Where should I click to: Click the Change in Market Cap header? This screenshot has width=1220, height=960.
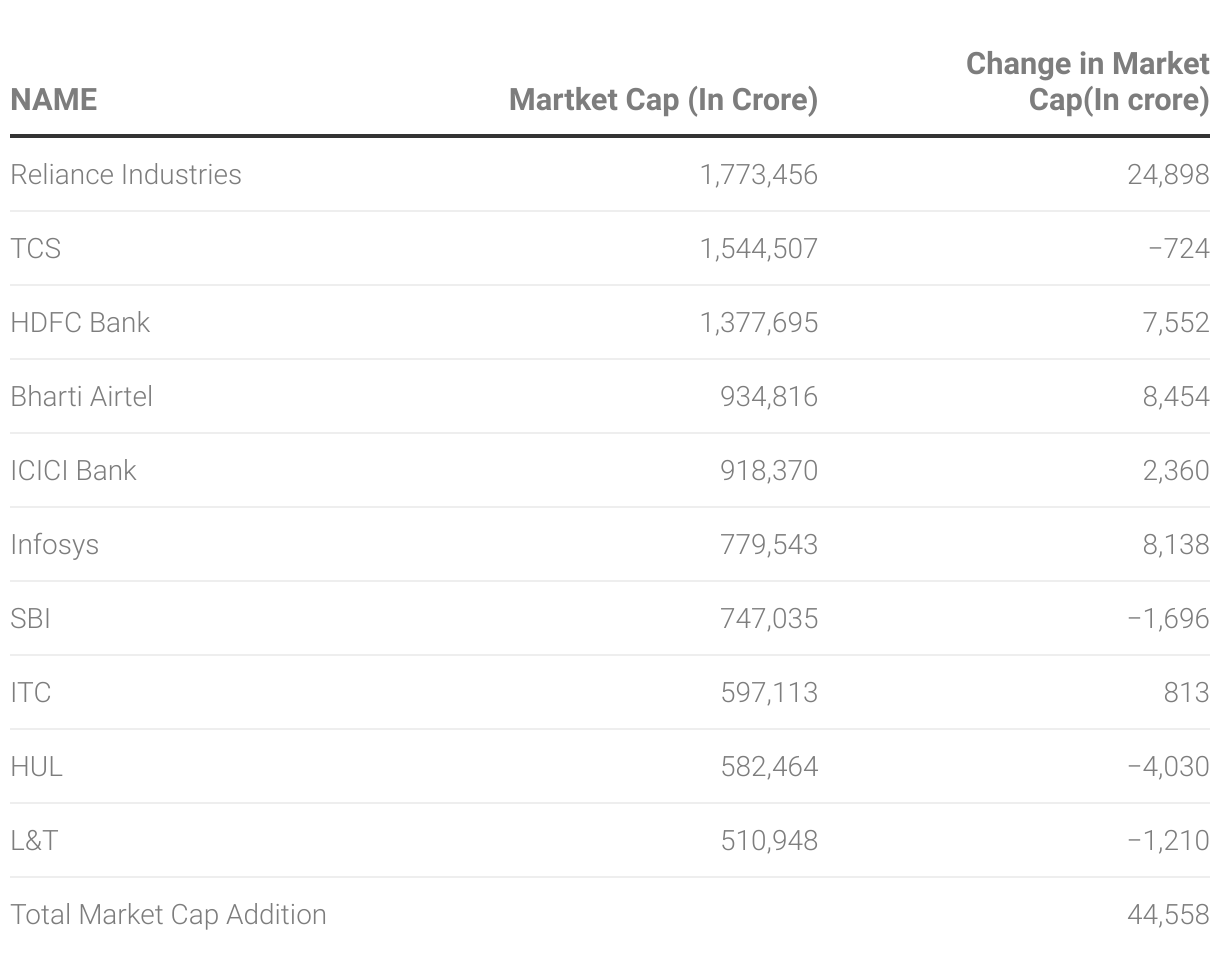1088,82
